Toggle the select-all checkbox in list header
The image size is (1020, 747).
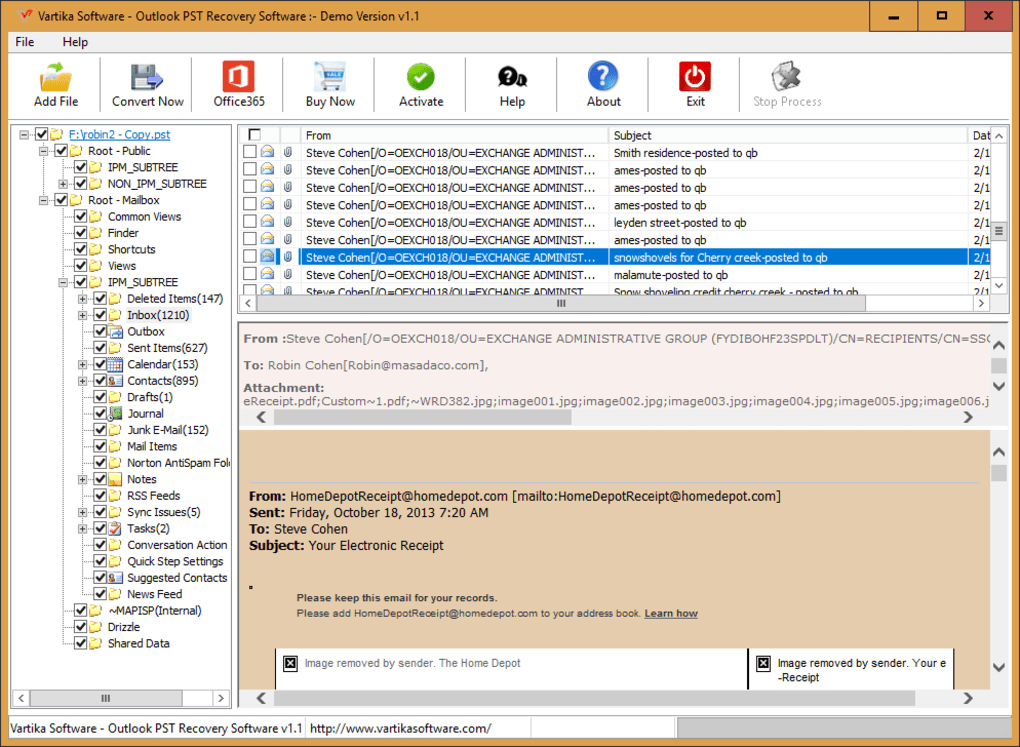coord(254,135)
